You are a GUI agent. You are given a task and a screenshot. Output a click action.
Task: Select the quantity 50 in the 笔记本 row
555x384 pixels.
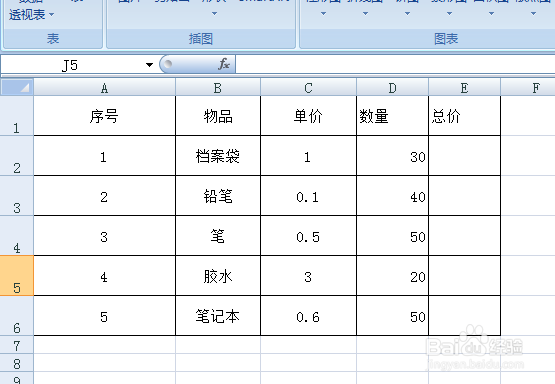click(393, 316)
